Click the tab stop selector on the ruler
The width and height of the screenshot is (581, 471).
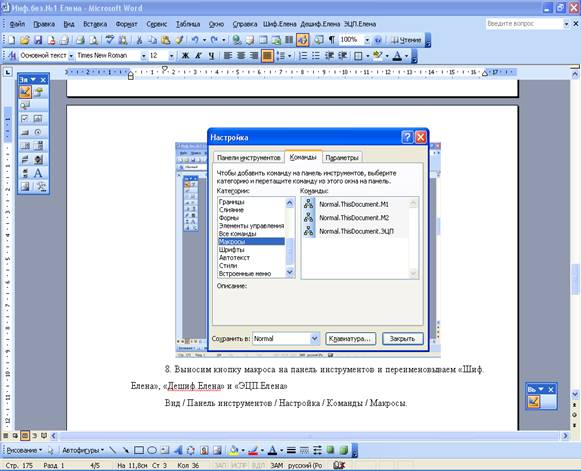point(7,72)
